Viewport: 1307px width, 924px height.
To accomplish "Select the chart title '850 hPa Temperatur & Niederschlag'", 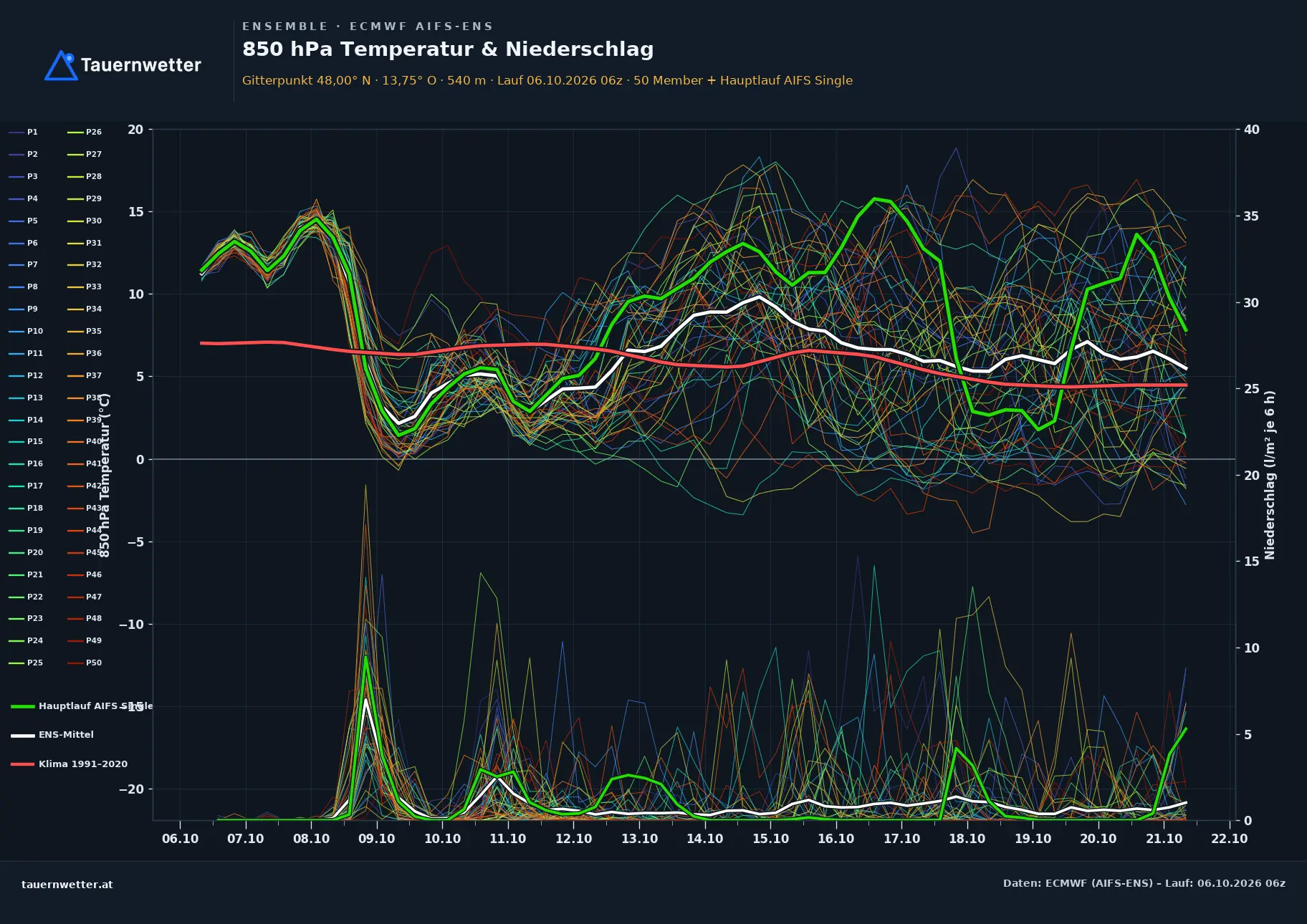I will [x=448, y=49].
